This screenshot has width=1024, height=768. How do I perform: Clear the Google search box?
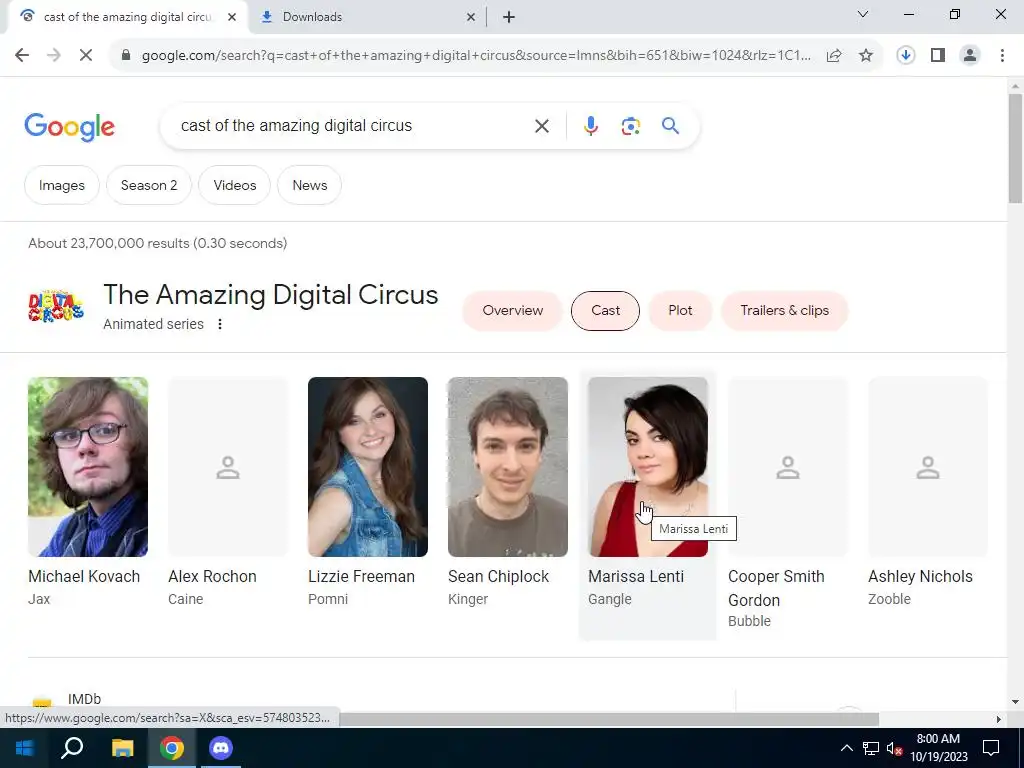(542, 126)
